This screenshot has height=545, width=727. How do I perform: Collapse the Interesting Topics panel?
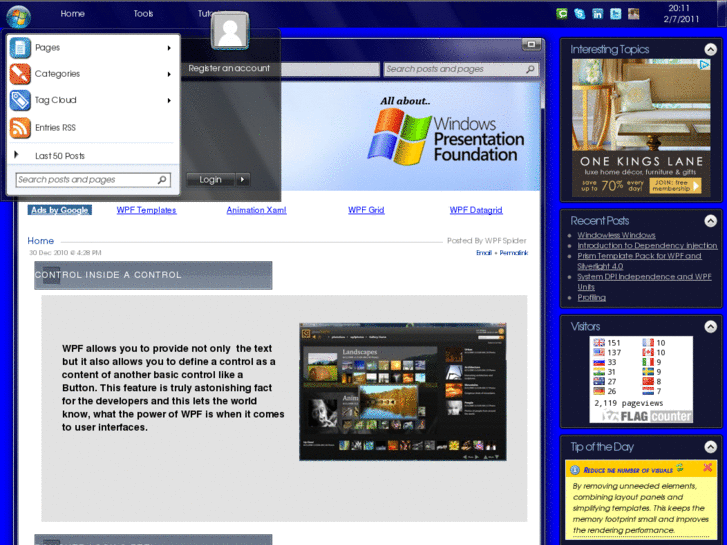click(710, 49)
